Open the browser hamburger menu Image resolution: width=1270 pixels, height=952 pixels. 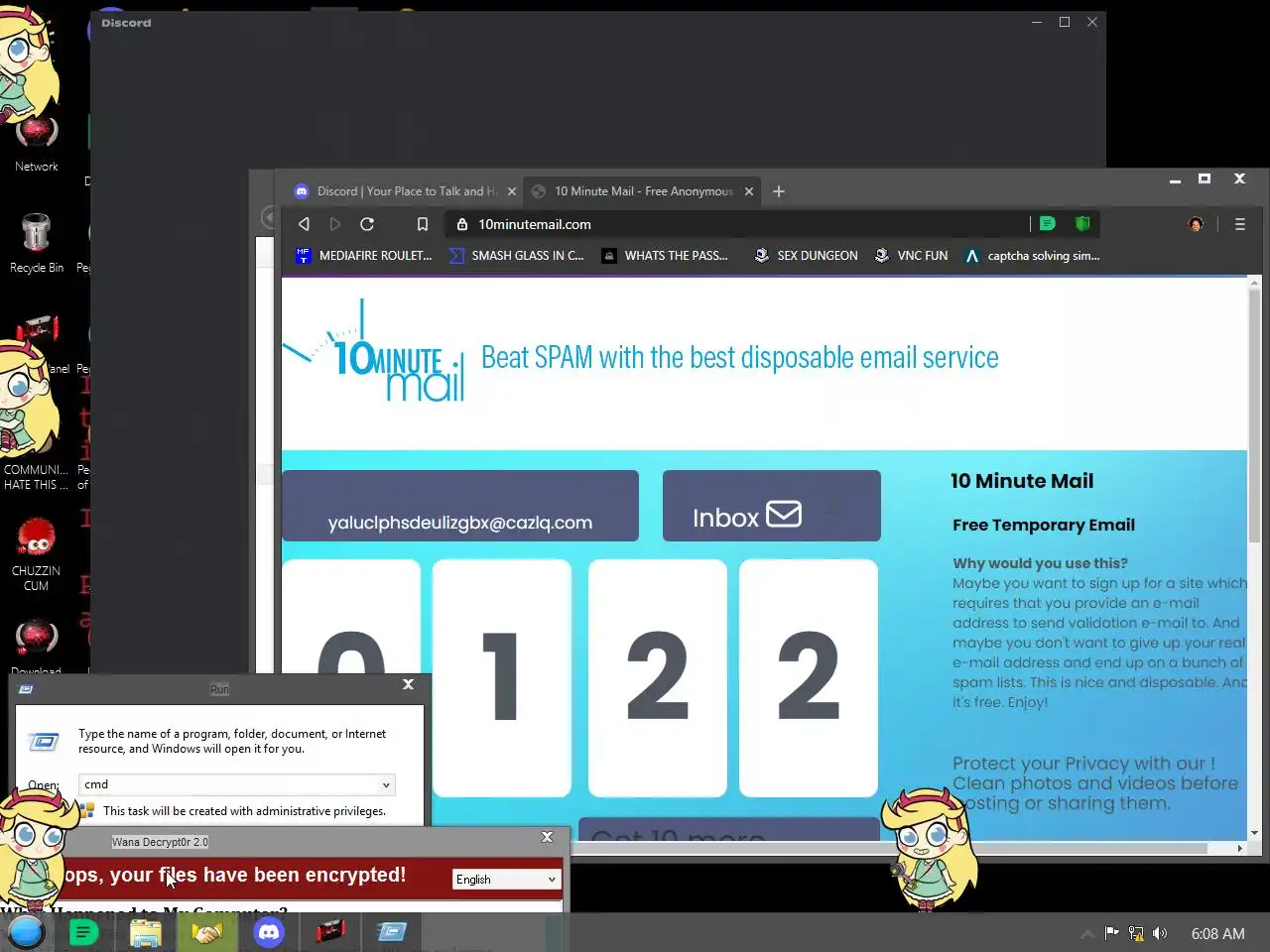(1239, 224)
